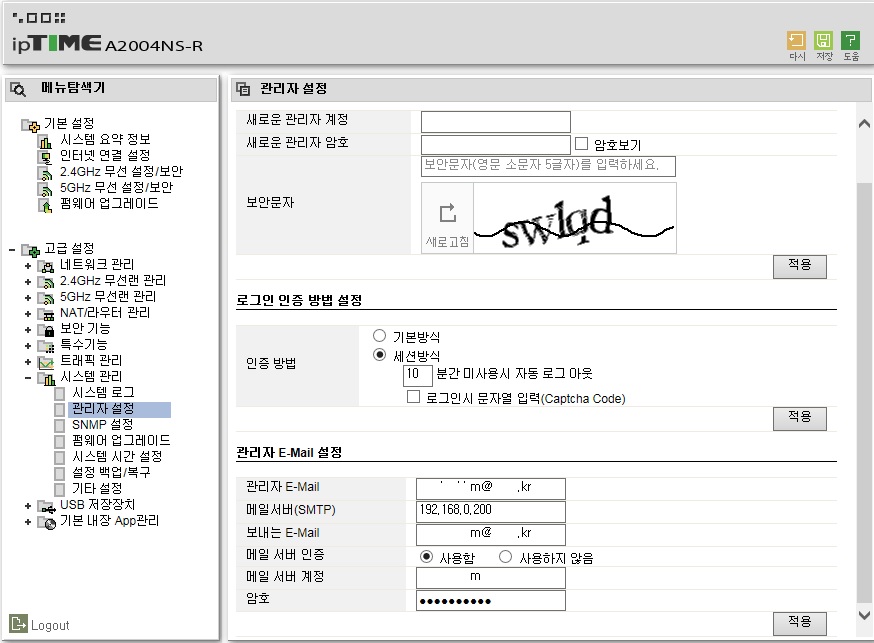Collapse the 시스템 관리 node
Image resolution: width=874 pixels, height=643 pixels.
(x=28, y=378)
